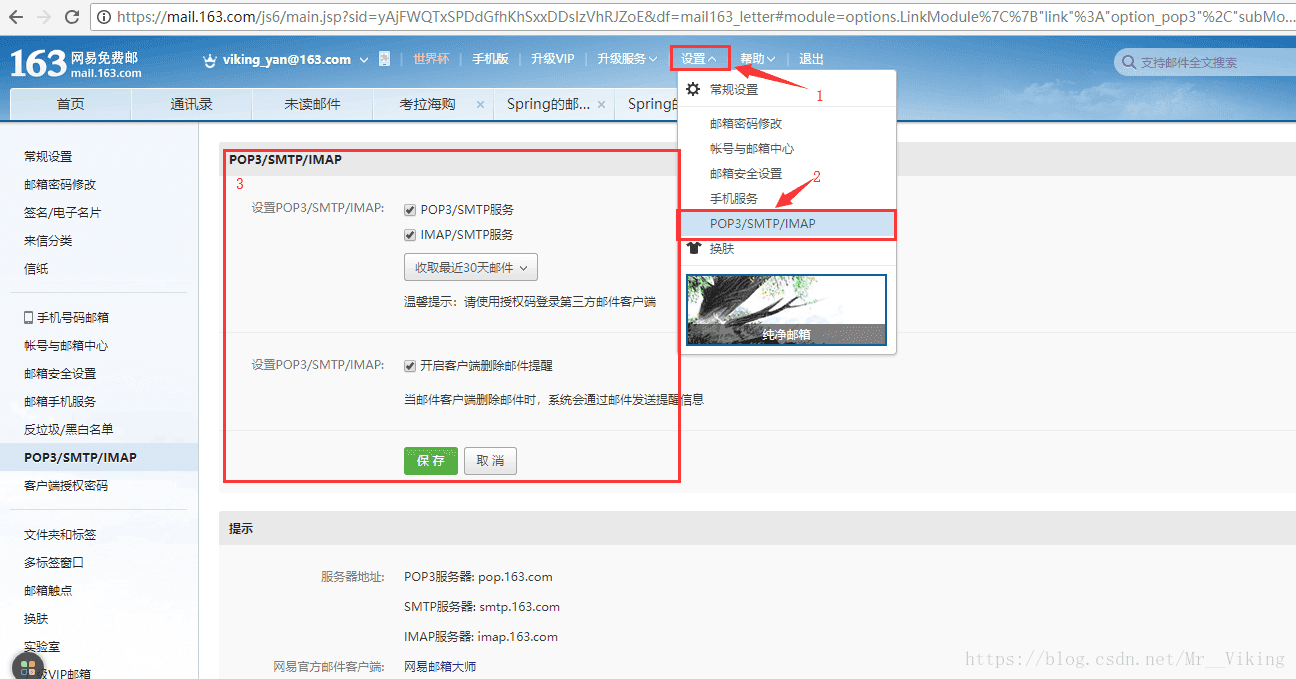The image size is (1296, 679).
Task: Click the 取消 button
Action: [490, 461]
